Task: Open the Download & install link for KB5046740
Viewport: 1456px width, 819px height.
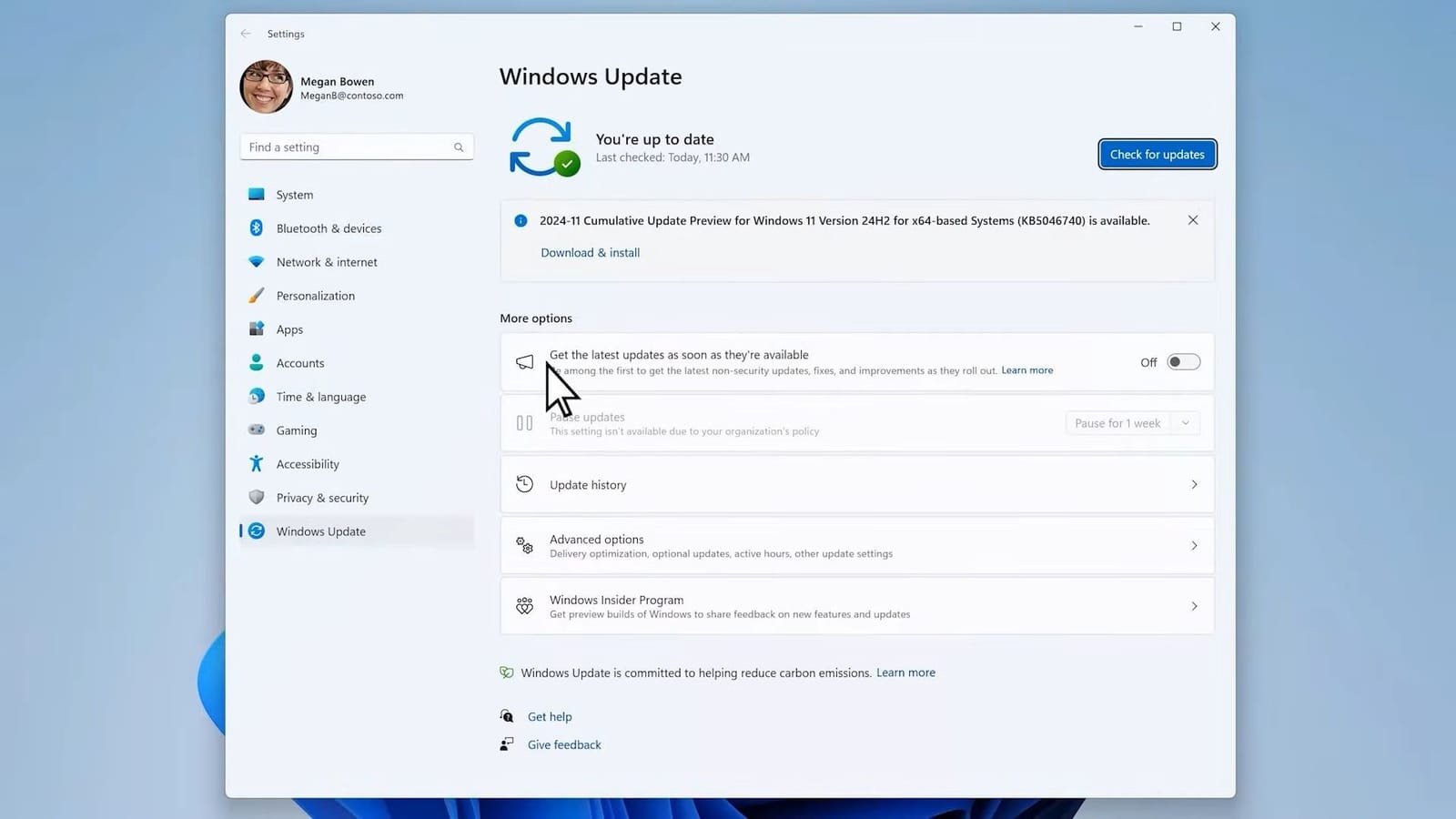Action: click(590, 252)
